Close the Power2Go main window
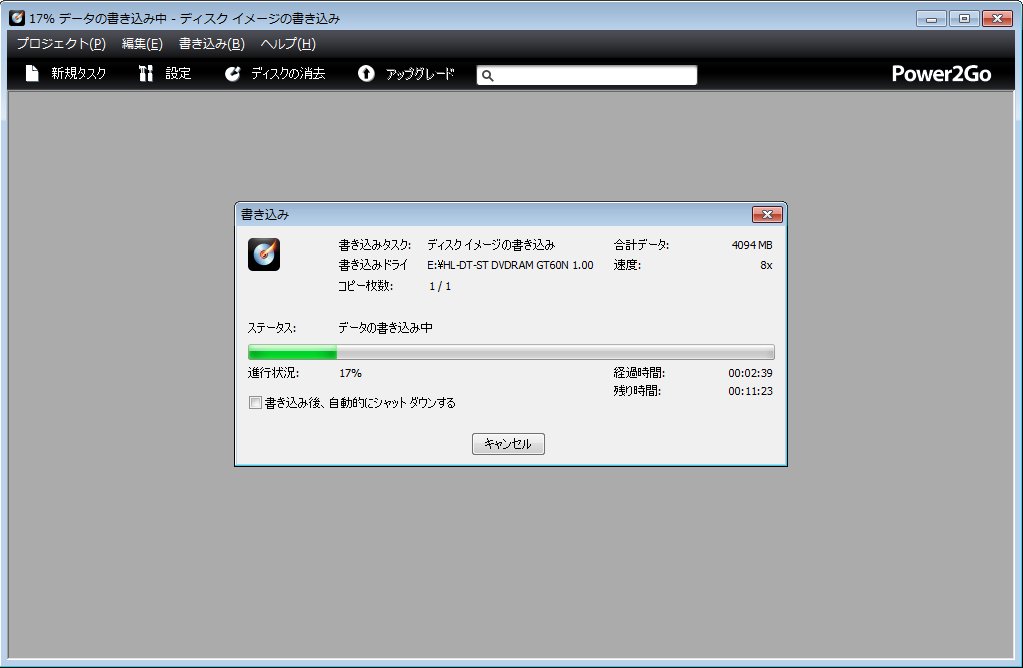The image size is (1023, 668). click(x=998, y=18)
